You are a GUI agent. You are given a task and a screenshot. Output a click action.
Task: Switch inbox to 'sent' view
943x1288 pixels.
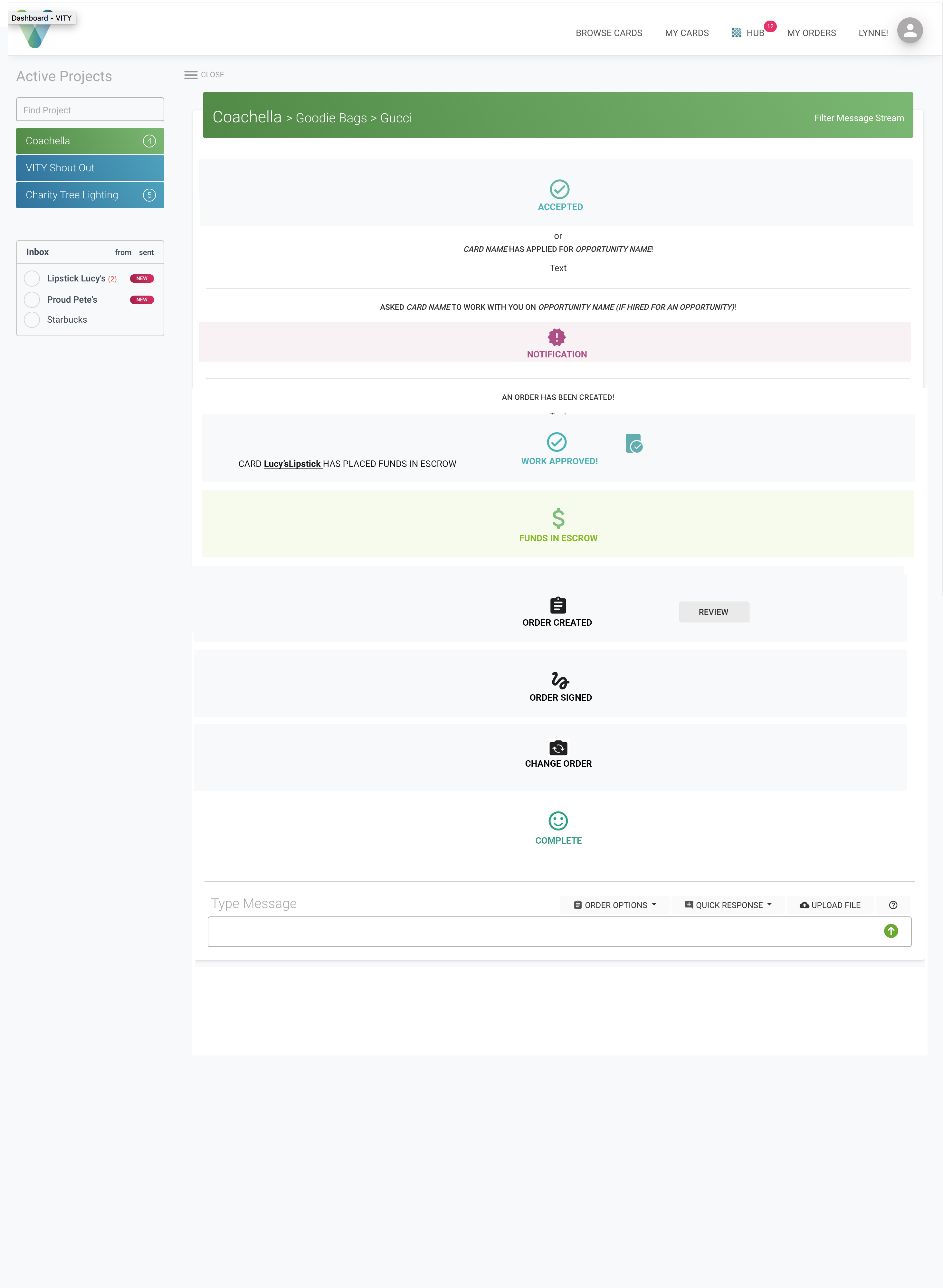click(x=146, y=252)
